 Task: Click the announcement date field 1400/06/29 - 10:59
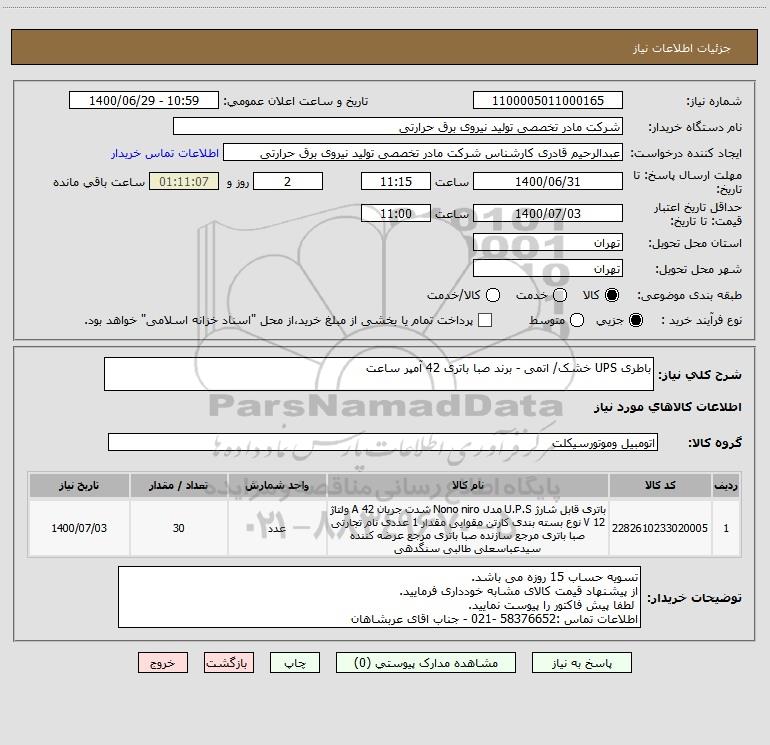(x=144, y=101)
